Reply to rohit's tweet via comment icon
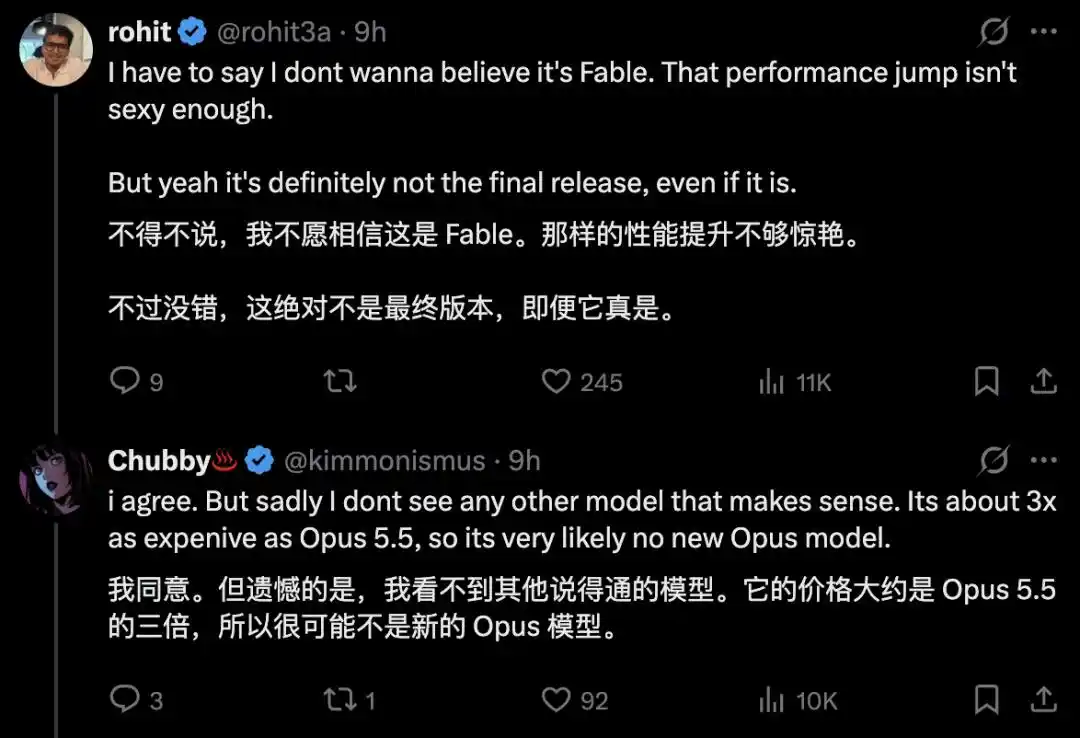Image resolution: width=1080 pixels, height=738 pixels. coord(125,380)
